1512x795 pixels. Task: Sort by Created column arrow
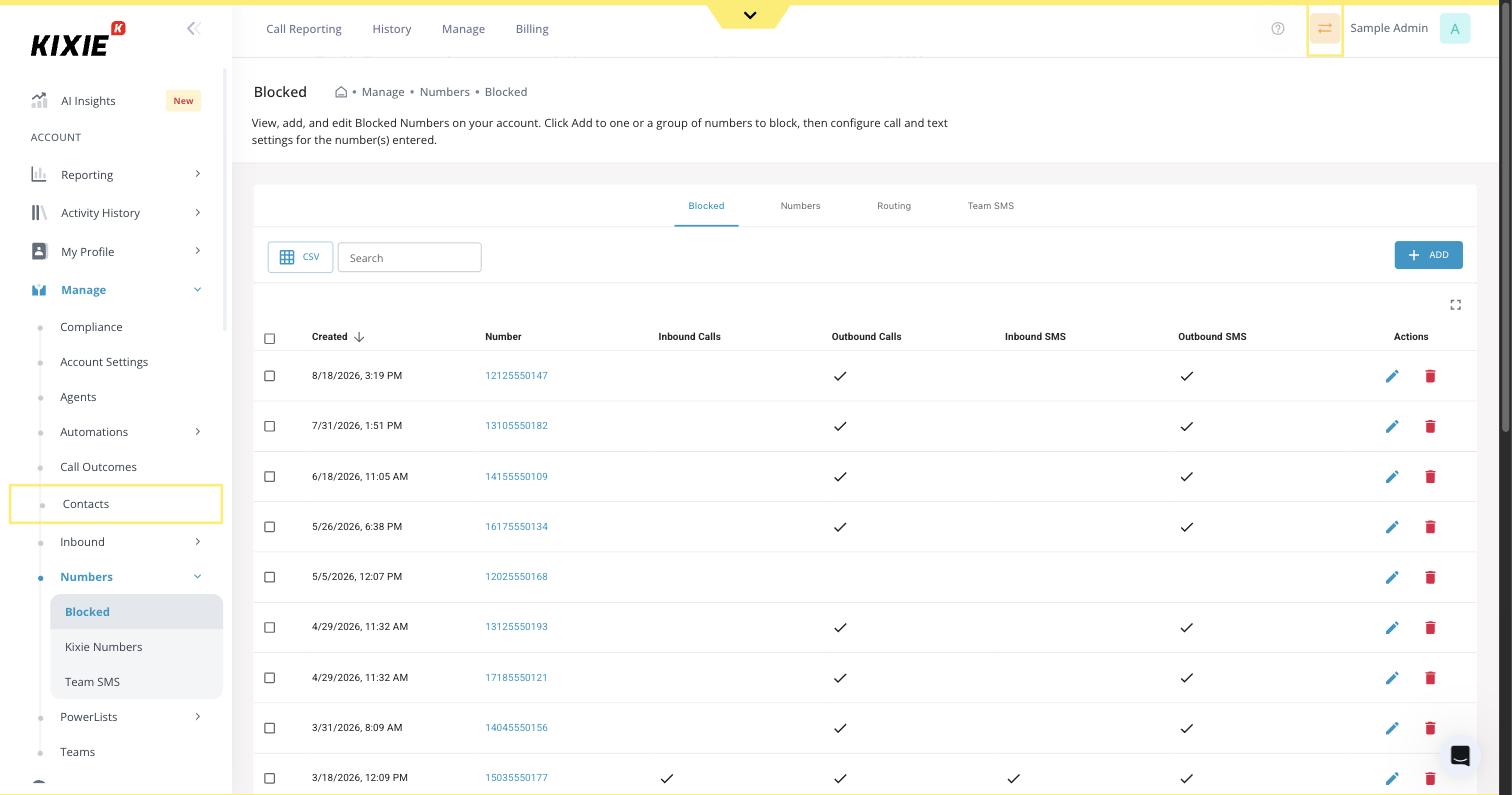(x=359, y=337)
